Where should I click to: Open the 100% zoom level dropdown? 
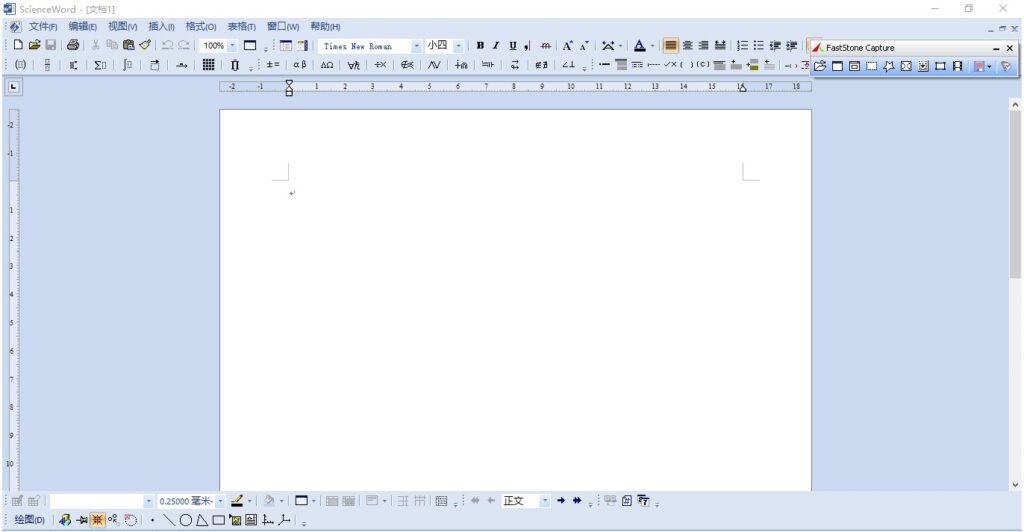tap(232, 46)
